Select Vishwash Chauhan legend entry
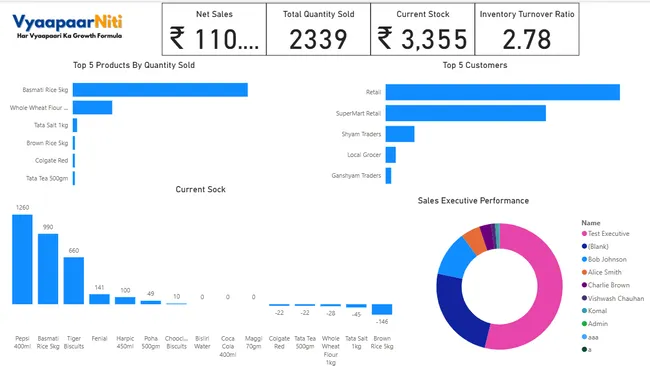The width and height of the screenshot is (650, 366). tap(613, 298)
